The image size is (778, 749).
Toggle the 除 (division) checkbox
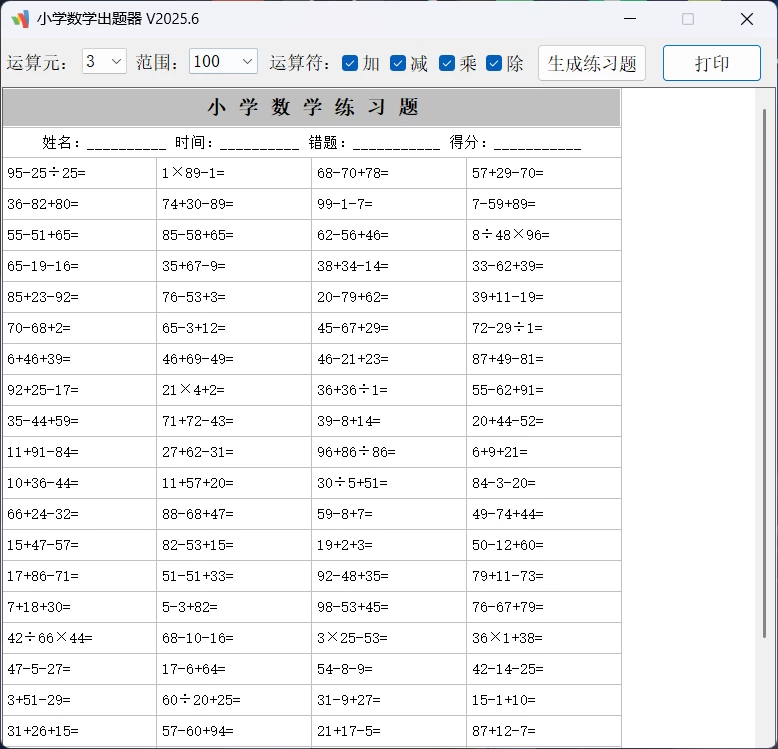(494, 63)
